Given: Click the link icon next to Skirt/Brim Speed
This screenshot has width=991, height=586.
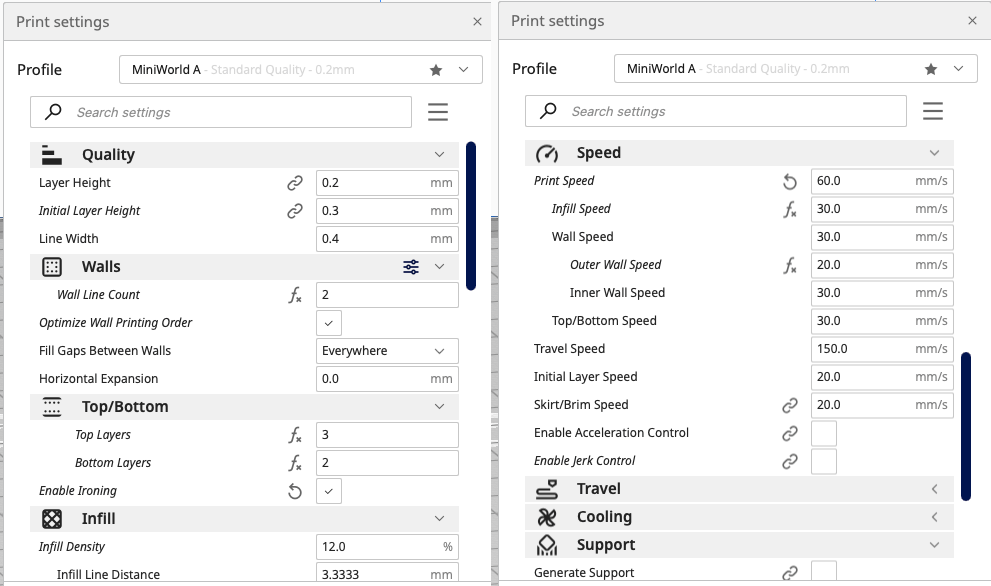Looking at the screenshot, I should pos(789,405).
